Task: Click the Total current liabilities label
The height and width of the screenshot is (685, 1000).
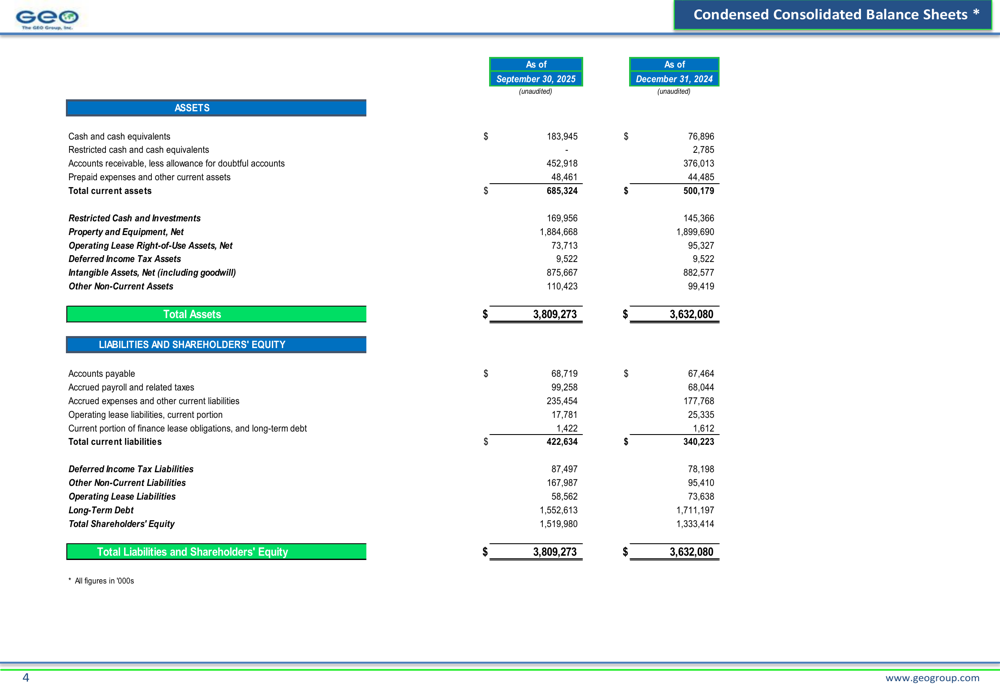Action: (115, 442)
